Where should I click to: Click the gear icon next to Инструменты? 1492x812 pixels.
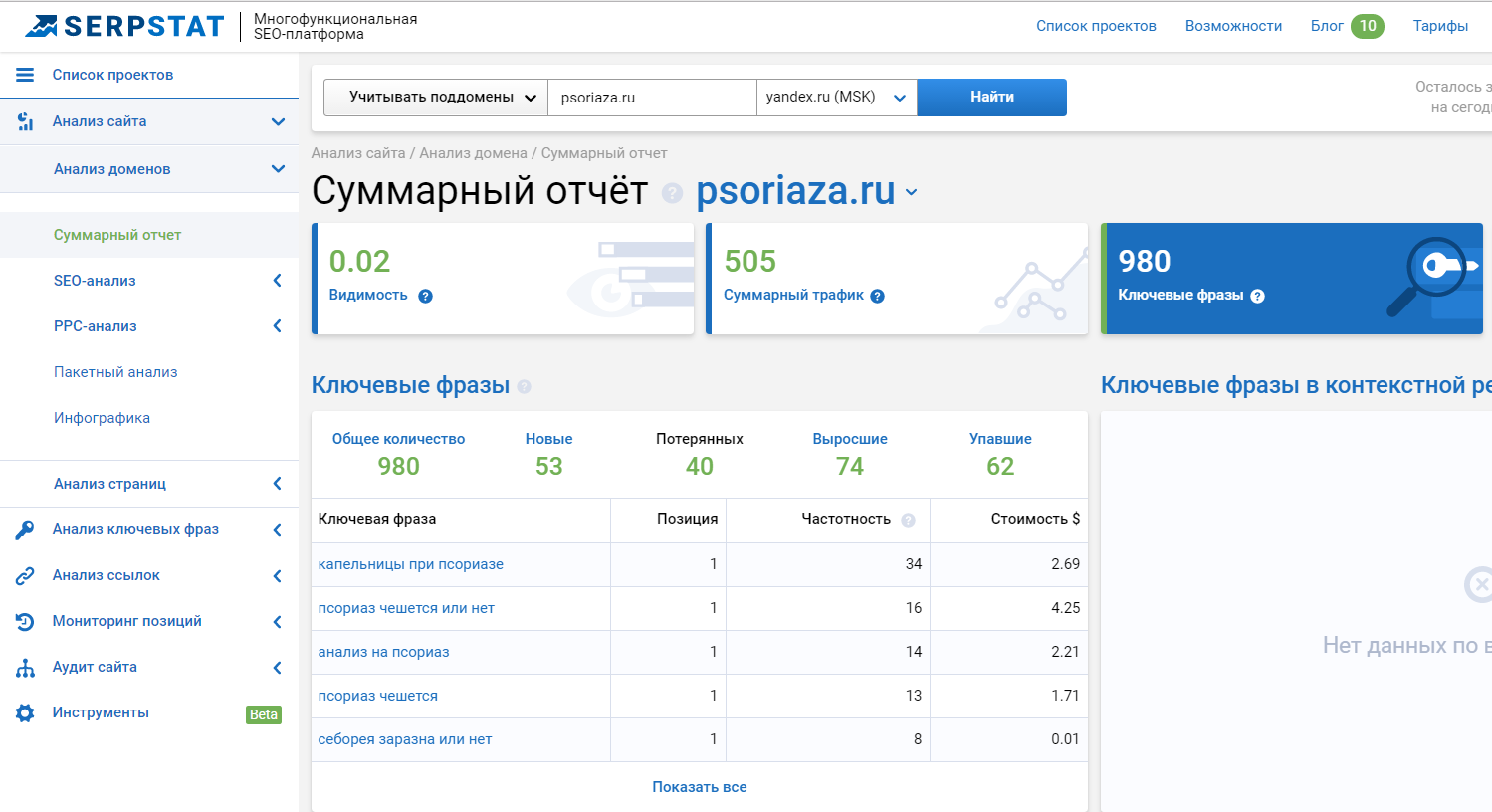[x=24, y=712]
